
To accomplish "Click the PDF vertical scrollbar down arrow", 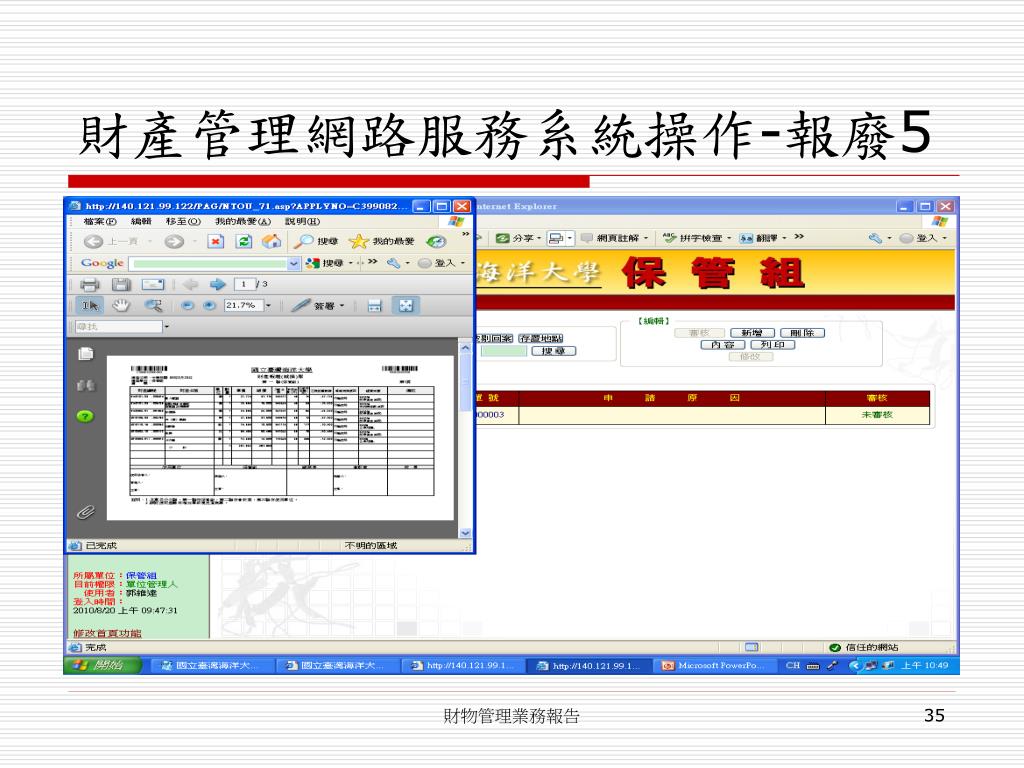I will 465,533.
